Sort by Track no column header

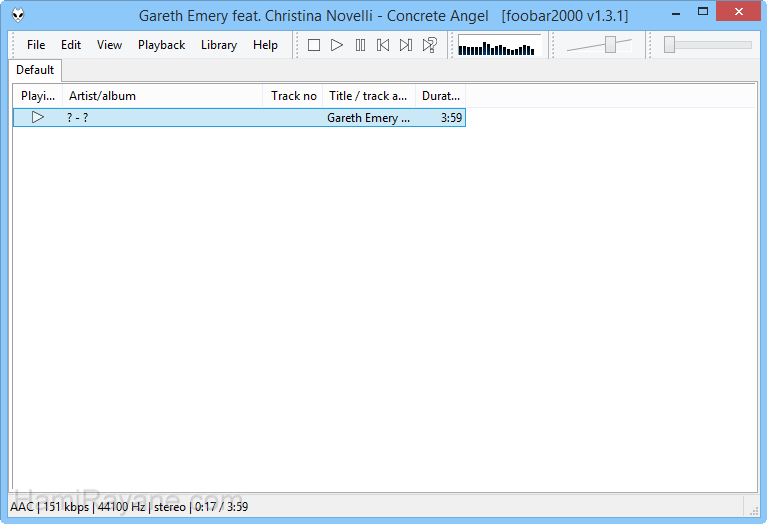click(293, 96)
